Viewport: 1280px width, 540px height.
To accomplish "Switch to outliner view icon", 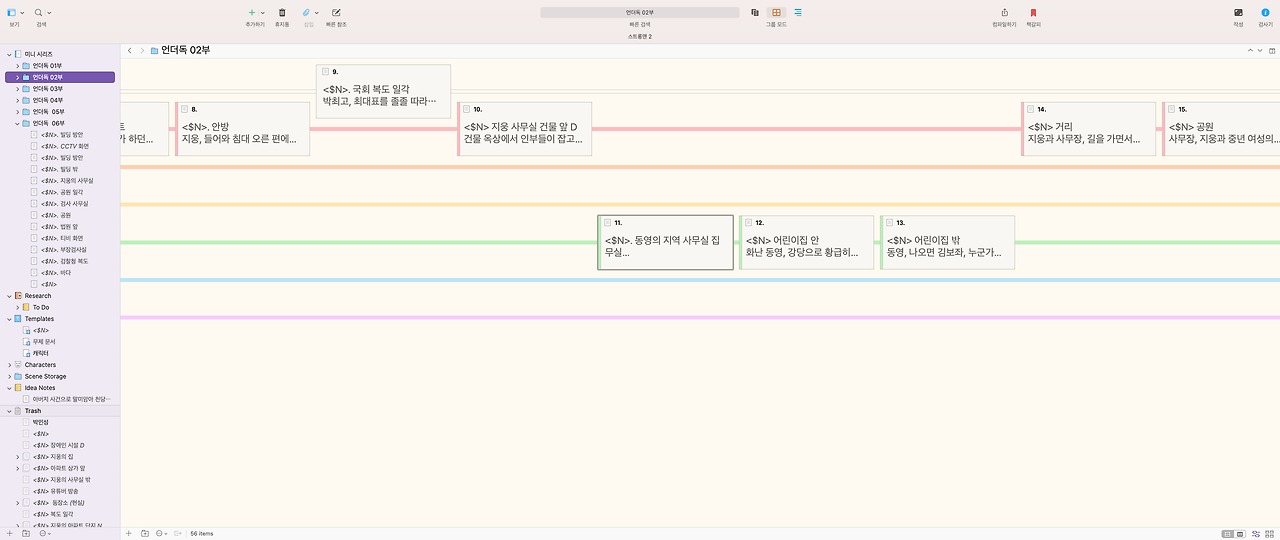I will pyautogui.click(x=797, y=12).
